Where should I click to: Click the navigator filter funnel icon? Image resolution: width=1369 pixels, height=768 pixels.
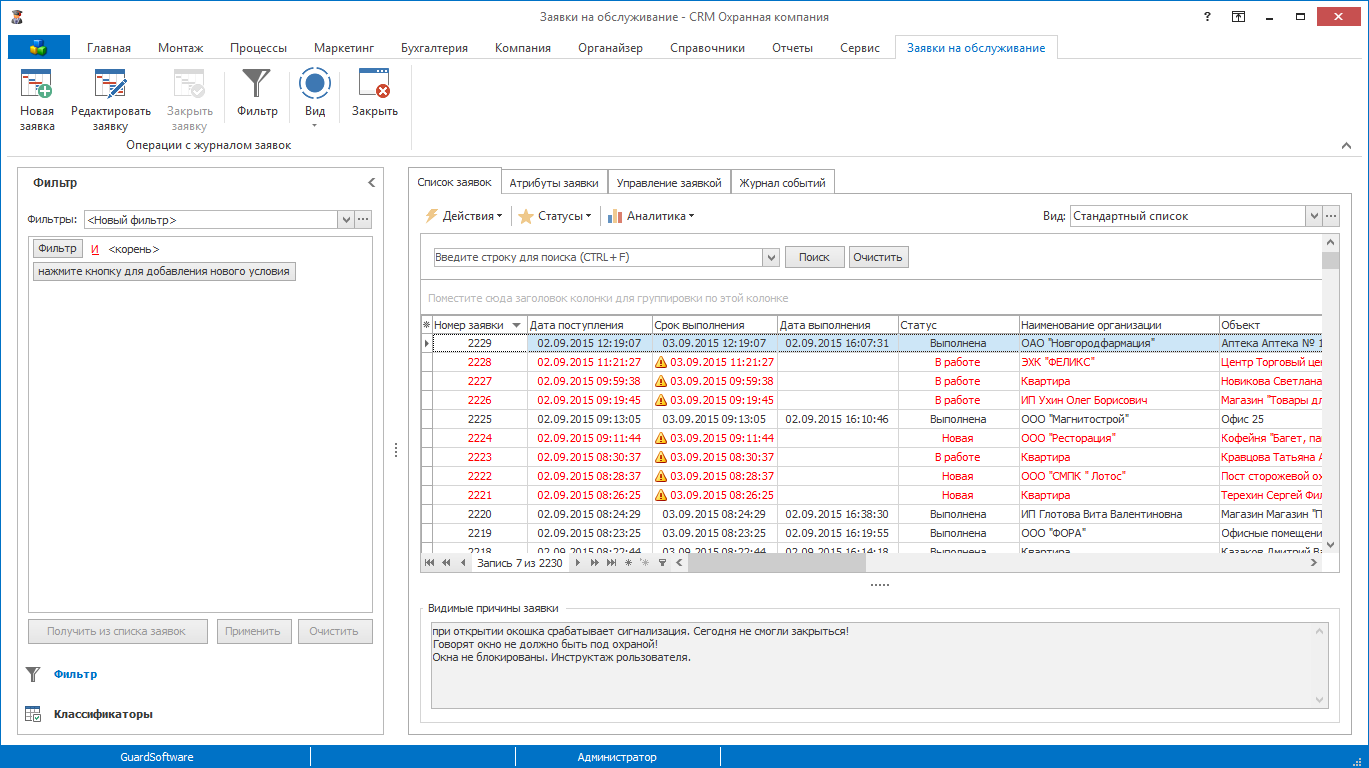click(662, 563)
